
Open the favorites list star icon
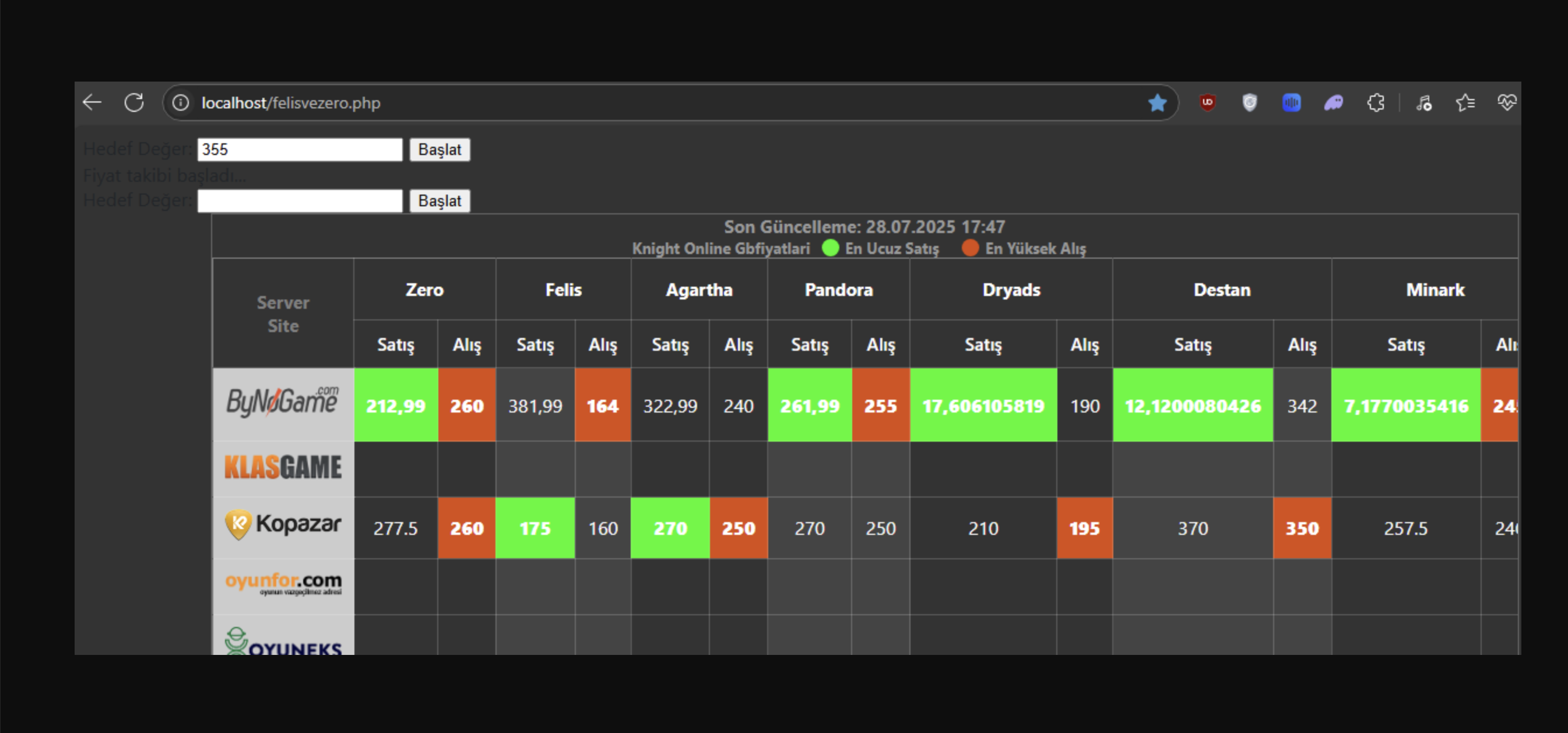coord(1465,103)
